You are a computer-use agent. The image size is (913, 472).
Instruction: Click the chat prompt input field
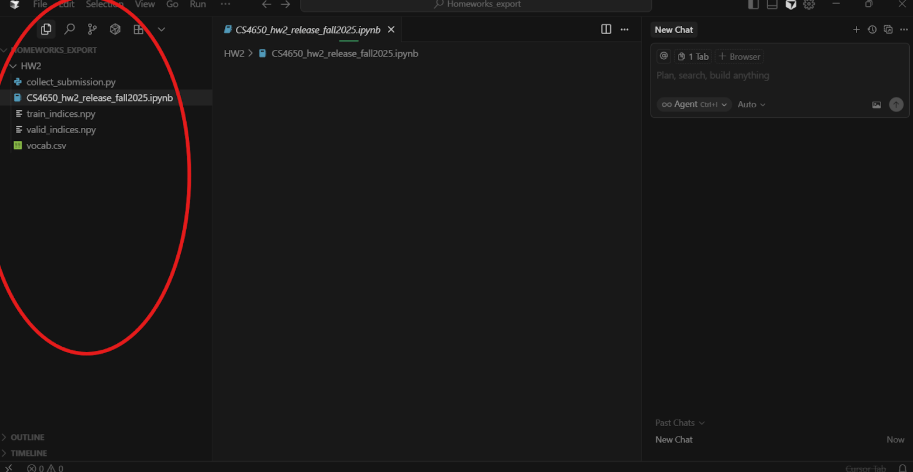point(779,76)
